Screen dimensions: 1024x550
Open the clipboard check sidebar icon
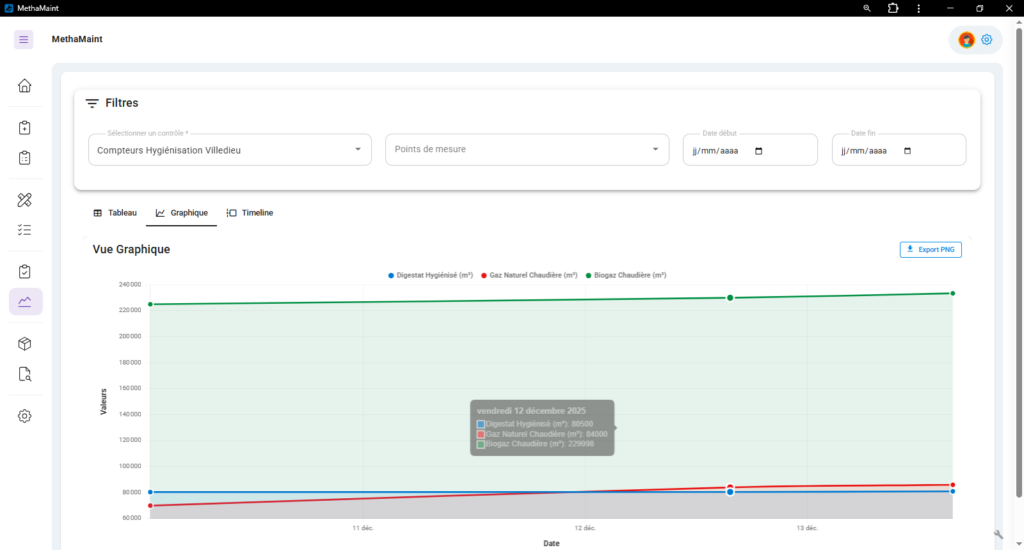pos(25,272)
